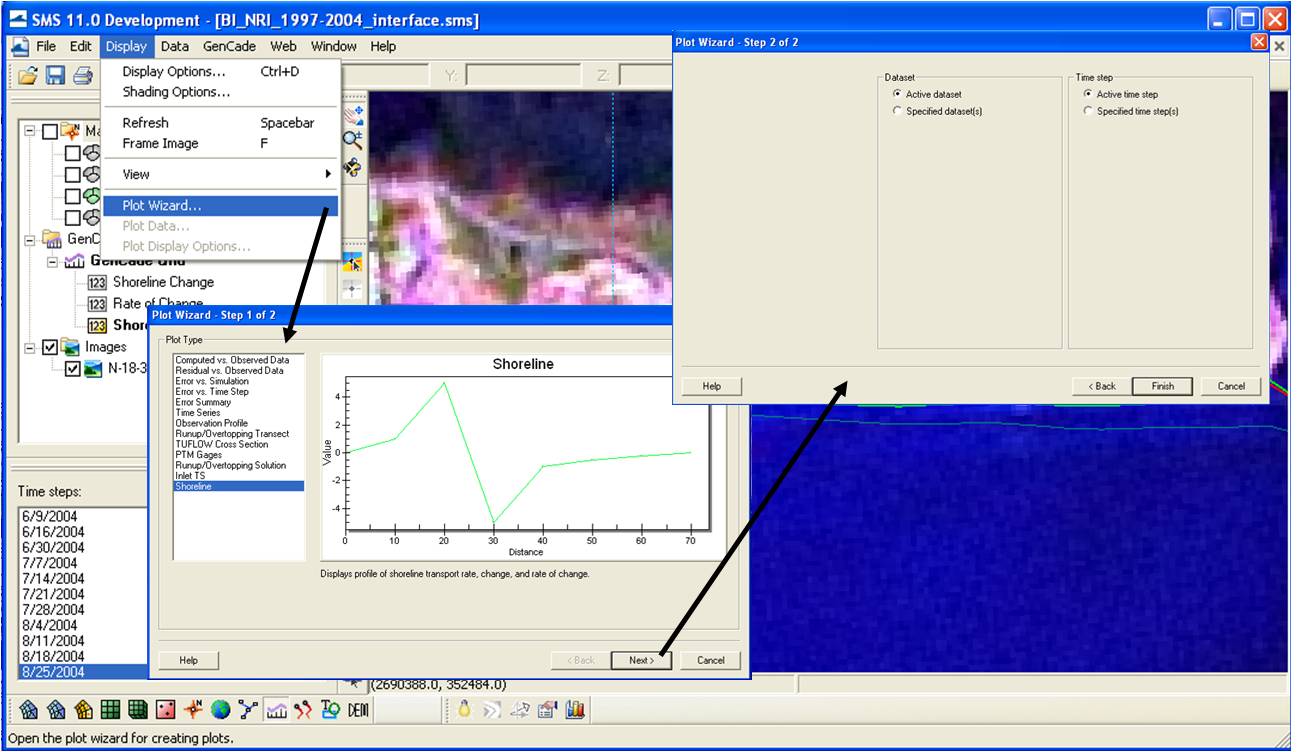Image resolution: width=1311 pixels, height=752 pixels.
Task: Open the File menu
Action: [x=46, y=46]
